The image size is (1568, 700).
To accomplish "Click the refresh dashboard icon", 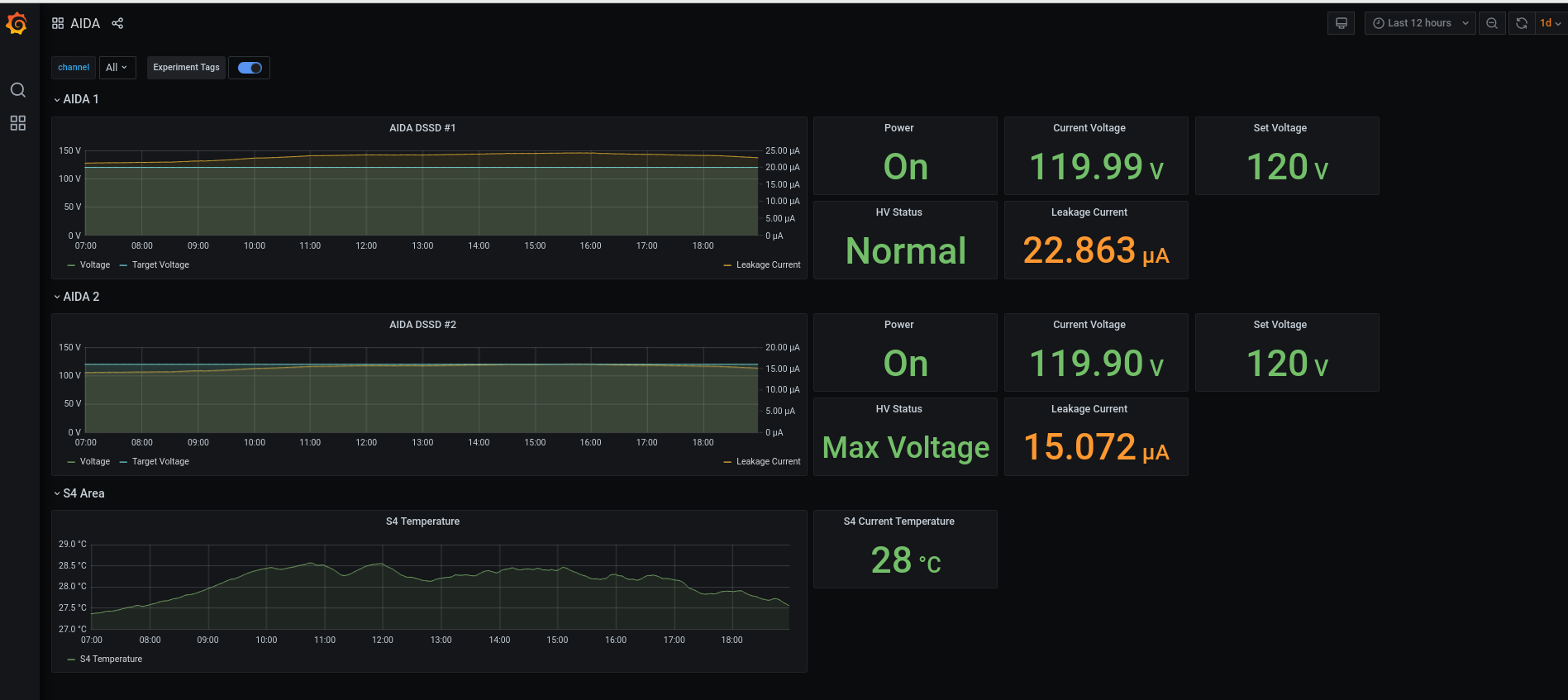I will pos(1521,23).
